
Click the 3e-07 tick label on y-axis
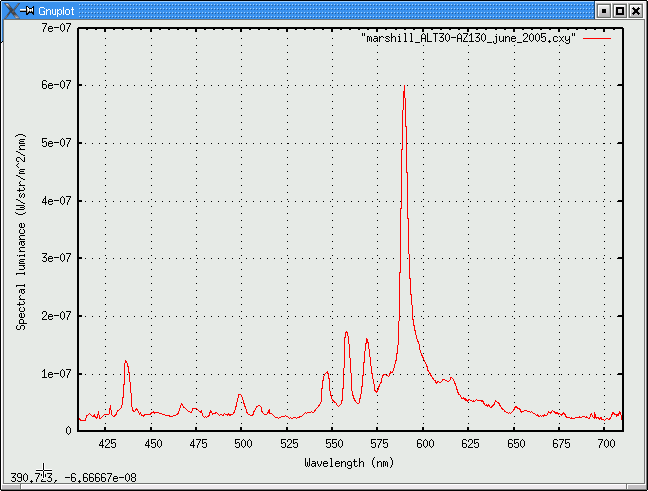click(x=56, y=258)
